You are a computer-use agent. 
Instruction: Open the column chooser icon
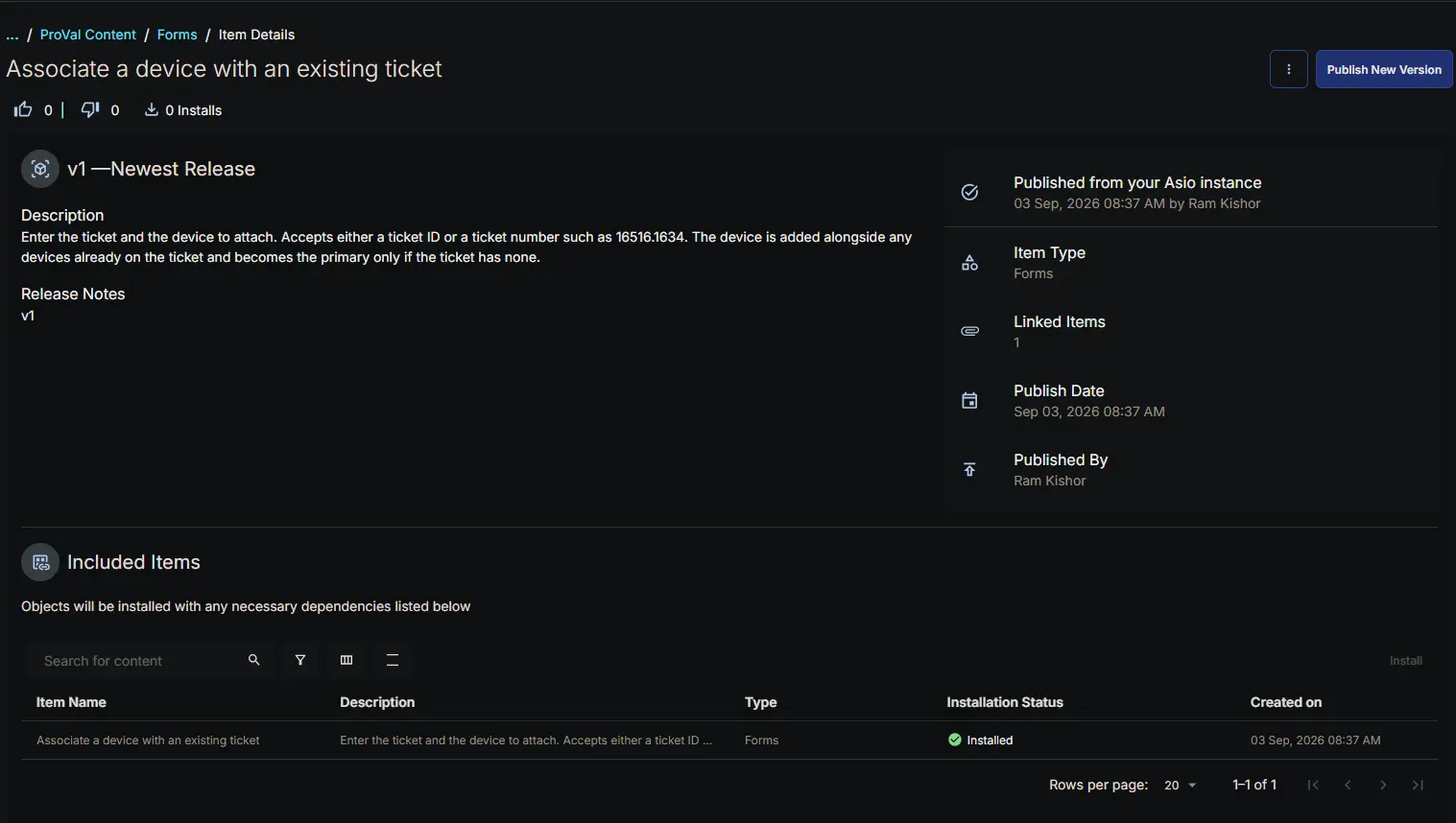click(346, 660)
